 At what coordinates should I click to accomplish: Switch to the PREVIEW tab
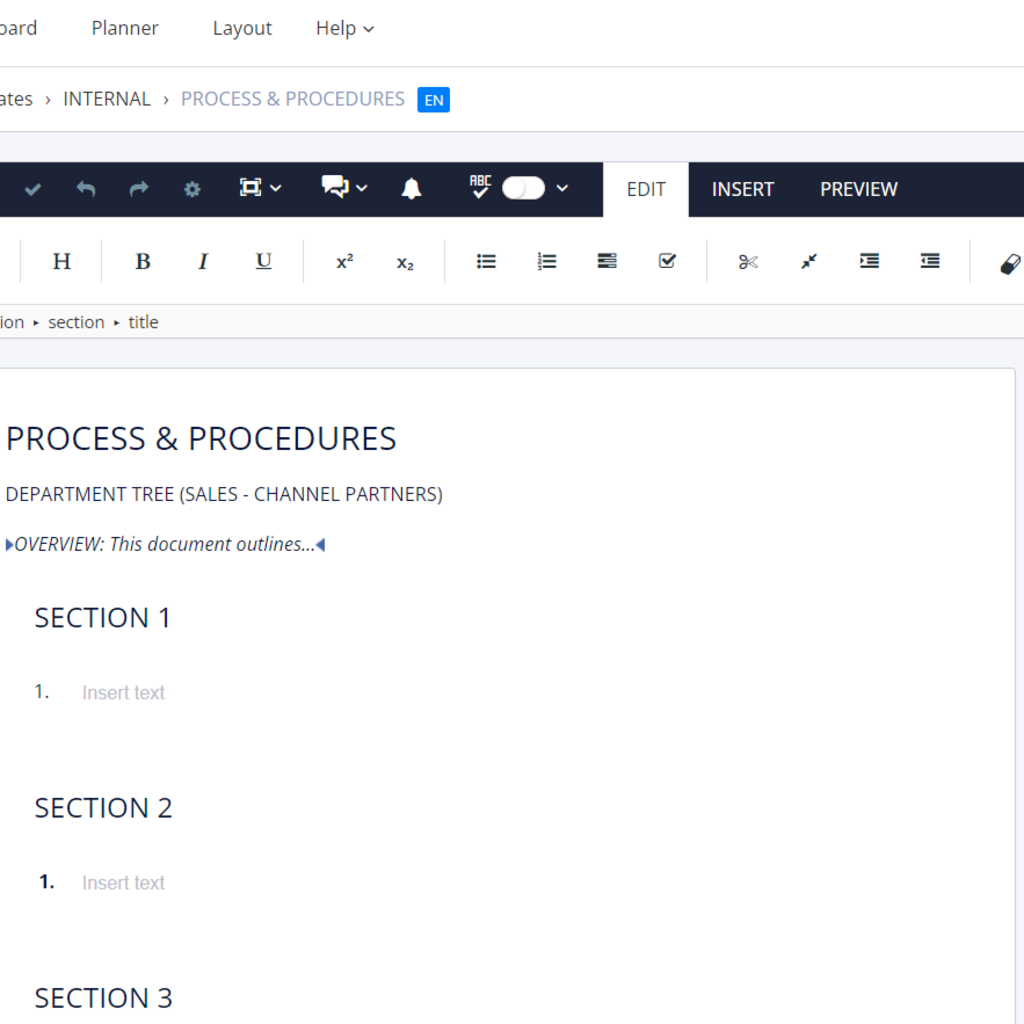click(x=858, y=189)
